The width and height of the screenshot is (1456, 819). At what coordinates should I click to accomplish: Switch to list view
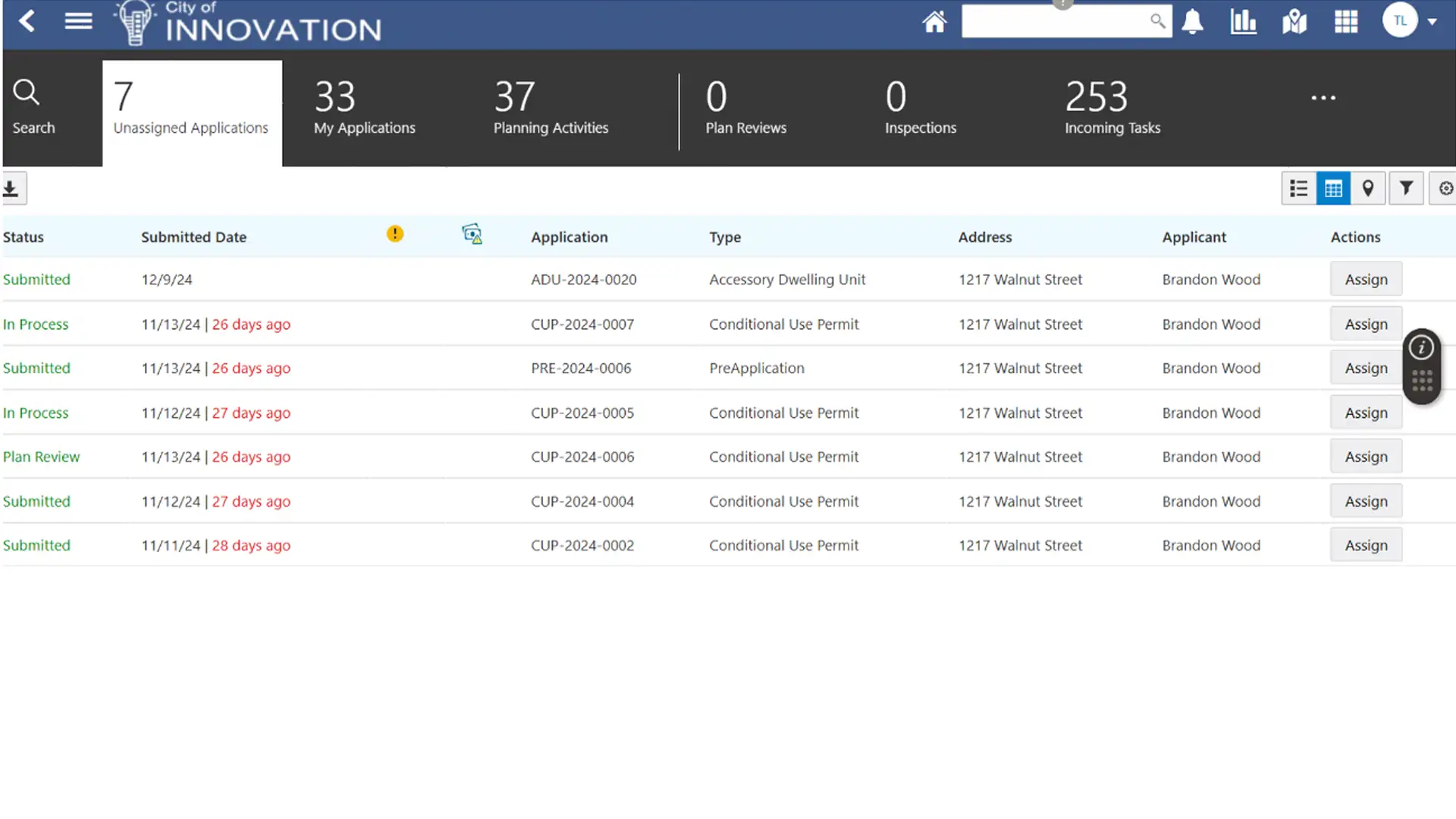point(1299,188)
